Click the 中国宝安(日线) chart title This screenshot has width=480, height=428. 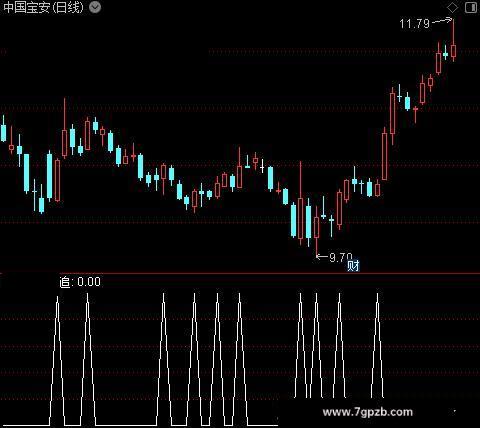[43, 7]
